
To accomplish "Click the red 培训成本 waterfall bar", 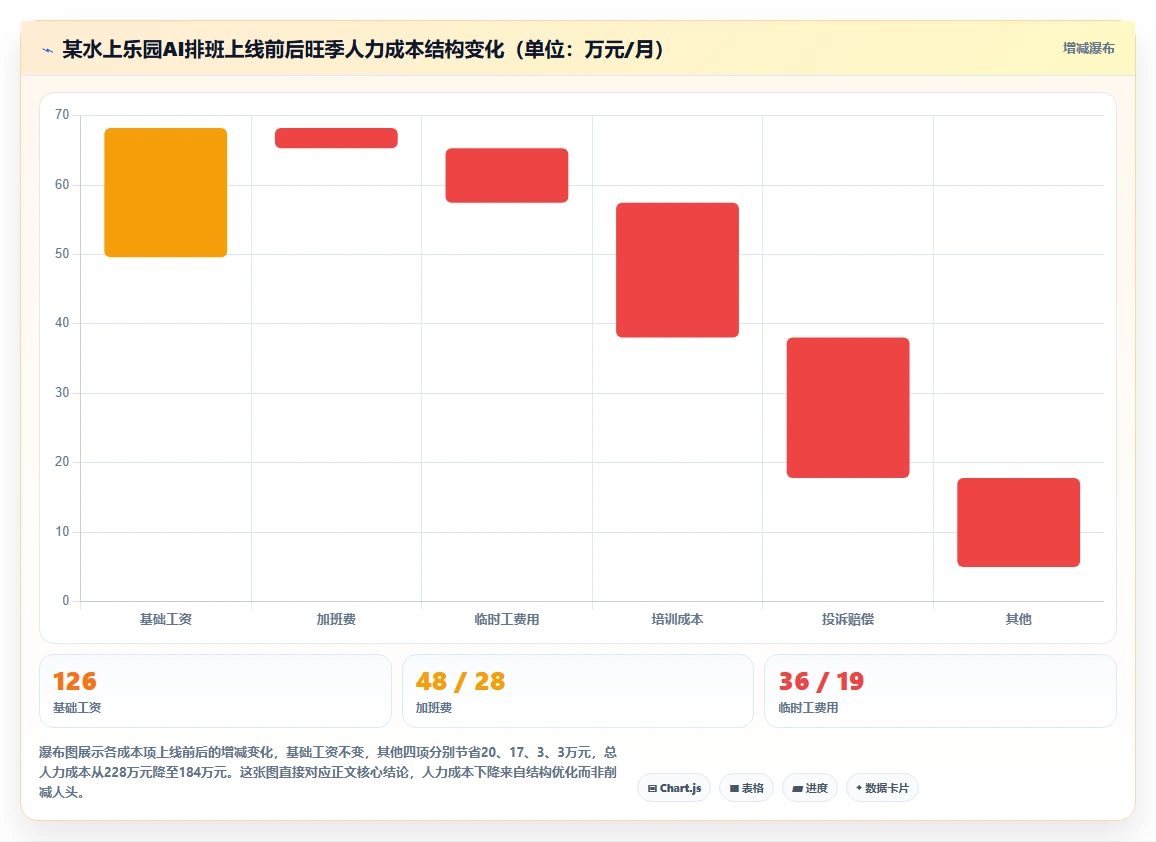I will point(678,270).
